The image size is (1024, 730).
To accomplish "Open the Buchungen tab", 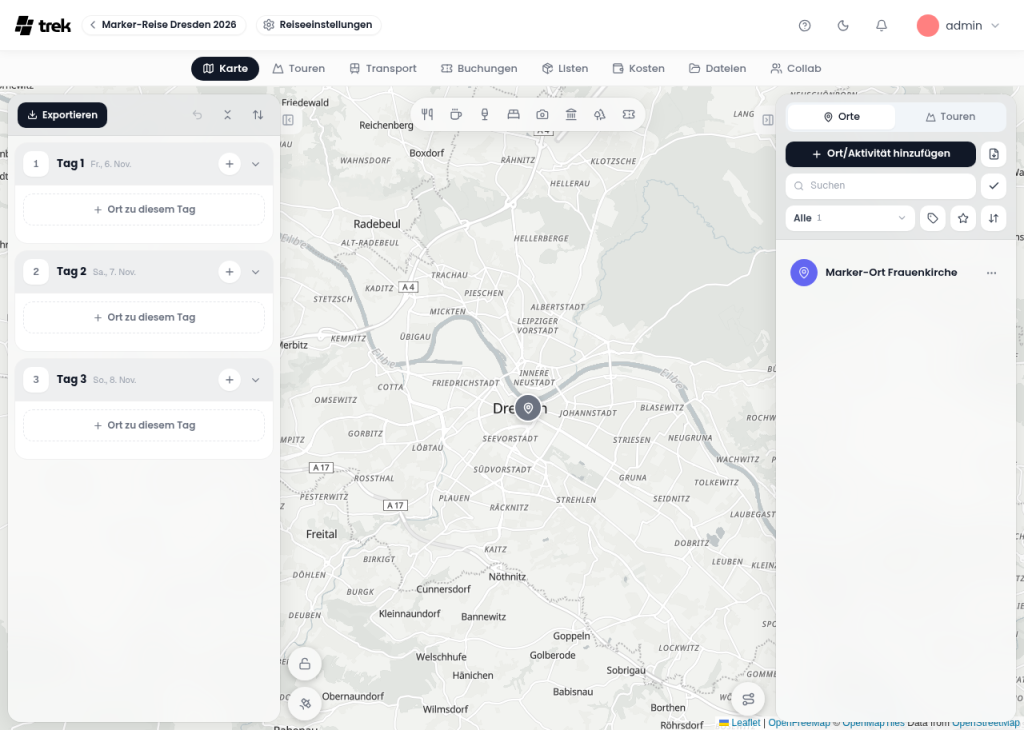I will click(x=479, y=69).
